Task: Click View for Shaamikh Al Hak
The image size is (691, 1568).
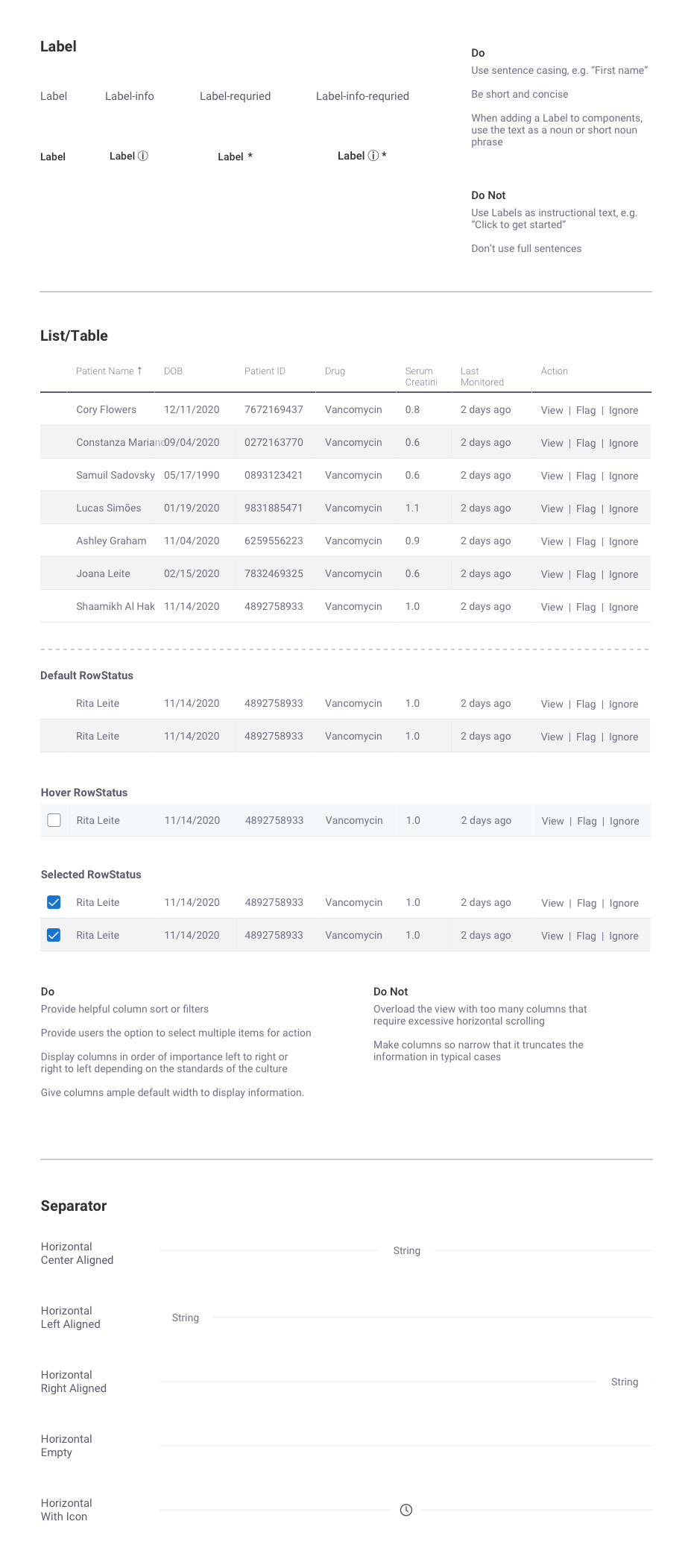Action: click(x=552, y=607)
